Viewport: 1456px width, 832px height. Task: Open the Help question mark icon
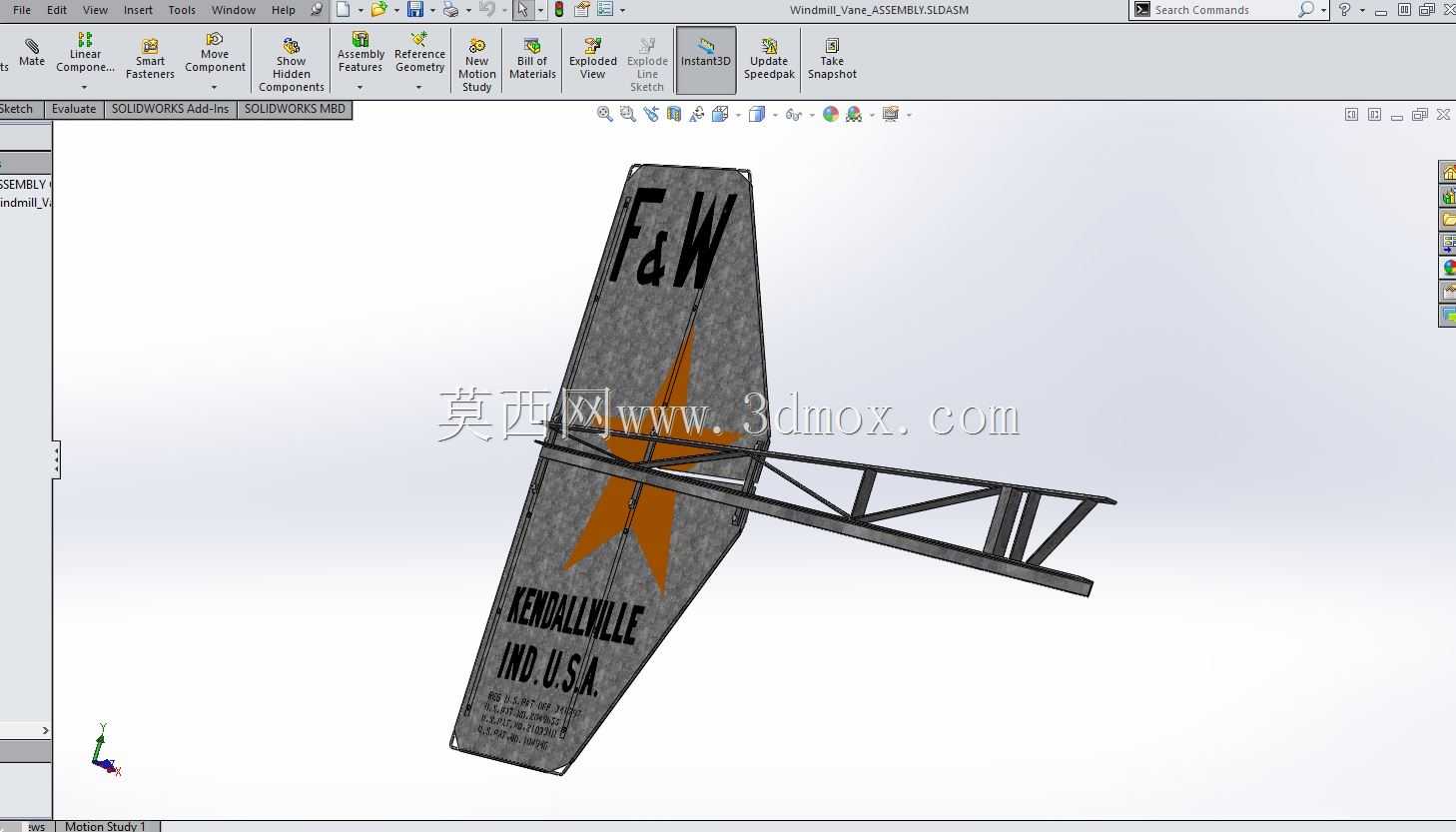pos(1345,10)
